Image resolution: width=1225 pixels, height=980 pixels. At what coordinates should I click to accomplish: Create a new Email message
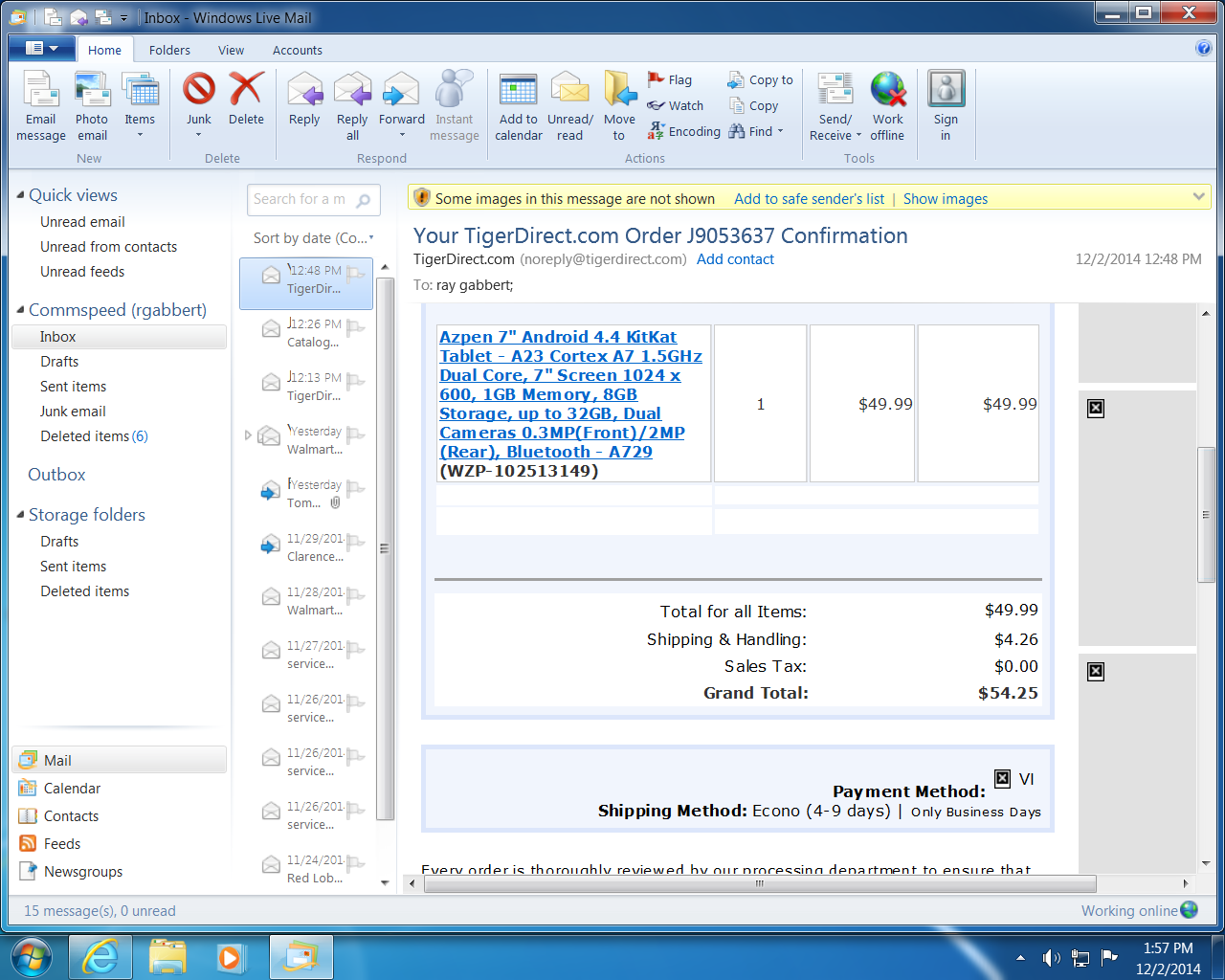tap(41, 107)
